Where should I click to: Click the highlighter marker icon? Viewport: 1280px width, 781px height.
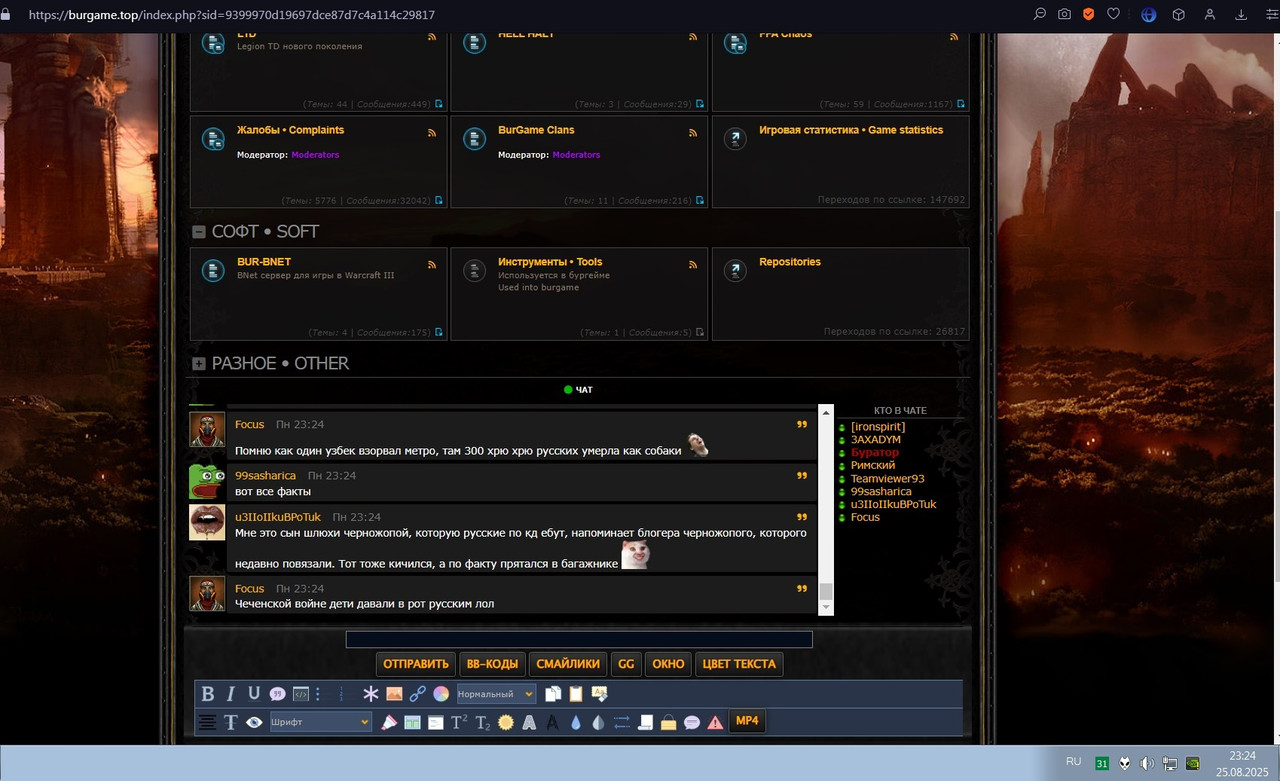click(389, 722)
